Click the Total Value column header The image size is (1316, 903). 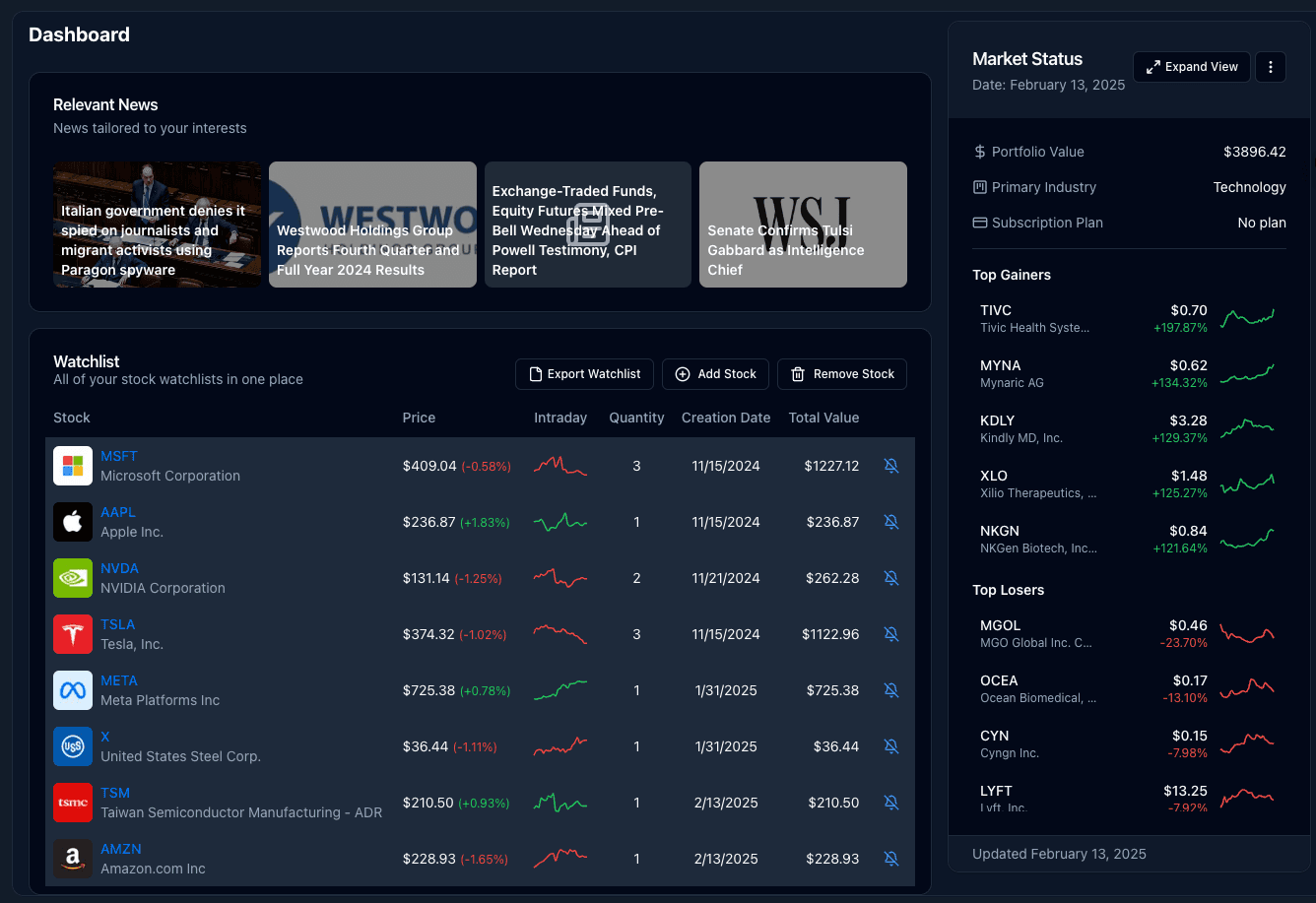(x=823, y=418)
